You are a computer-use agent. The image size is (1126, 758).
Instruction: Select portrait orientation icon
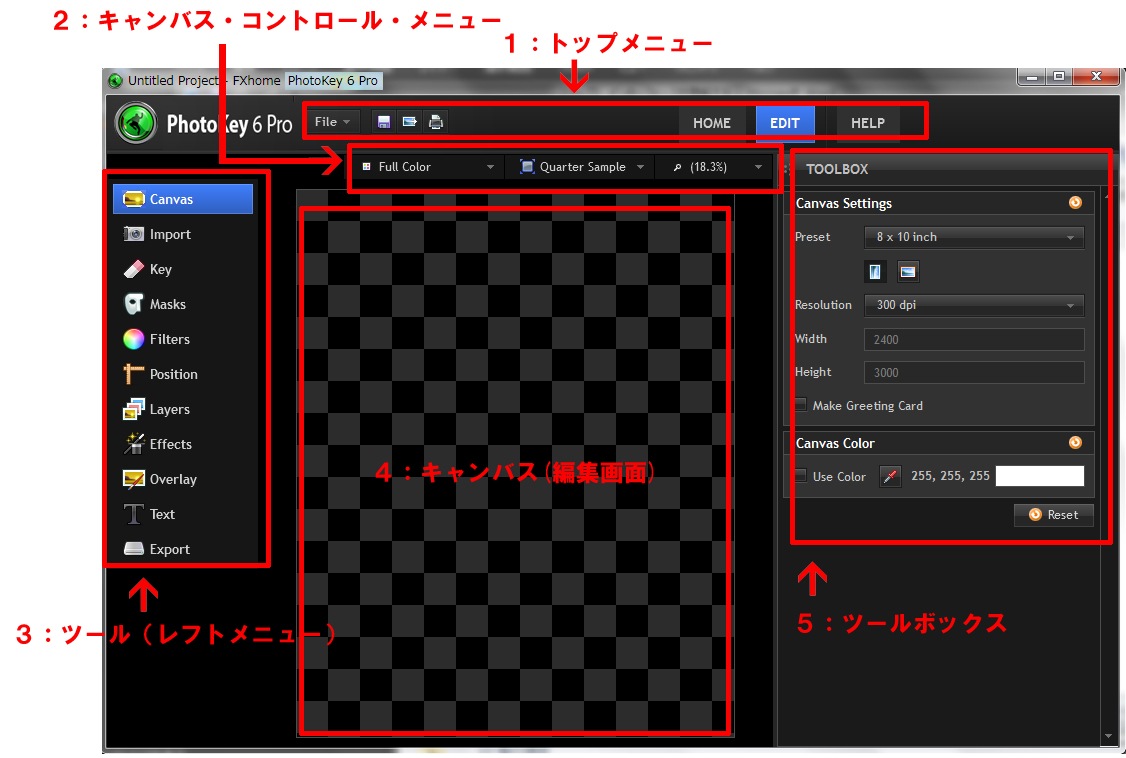click(x=875, y=271)
